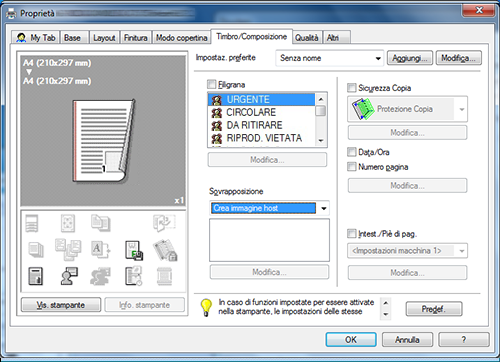Switch to the My Tab tab
Image resolution: width=500 pixels, height=362 pixels.
35,38
